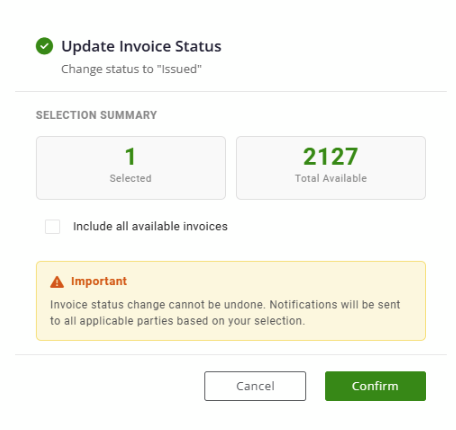Tick the Include all available invoices checkbox
The image size is (456, 430).
pyautogui.click(x=53, y=227)
